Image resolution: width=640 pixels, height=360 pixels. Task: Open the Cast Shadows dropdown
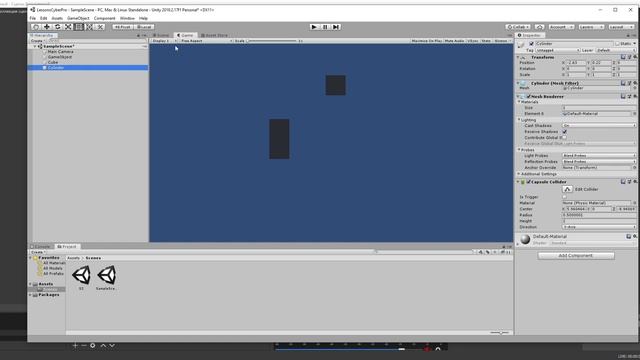pos(599,126)
